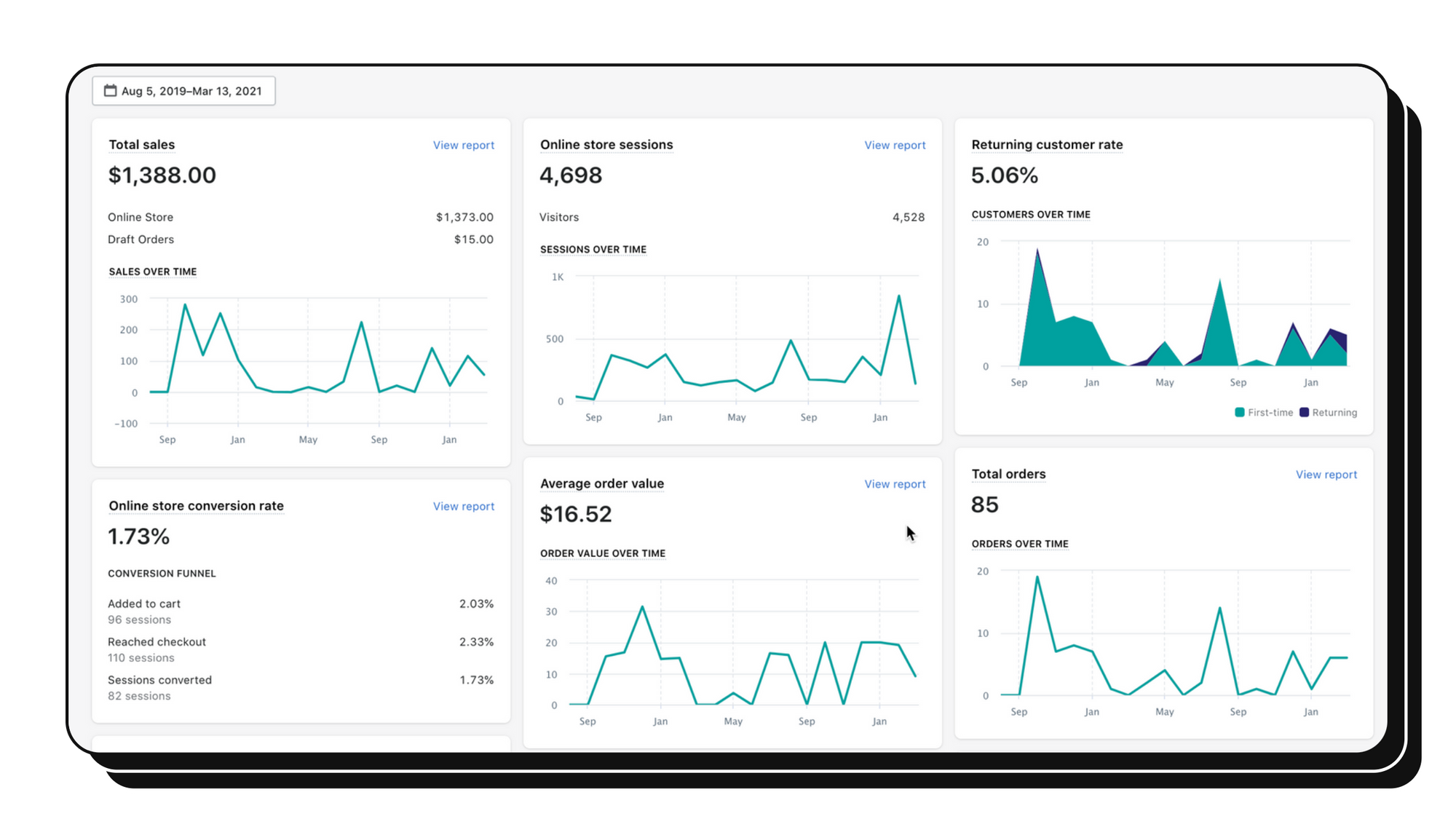
Task: Select the Sessions converted funnel step
Action: [159, 679]
